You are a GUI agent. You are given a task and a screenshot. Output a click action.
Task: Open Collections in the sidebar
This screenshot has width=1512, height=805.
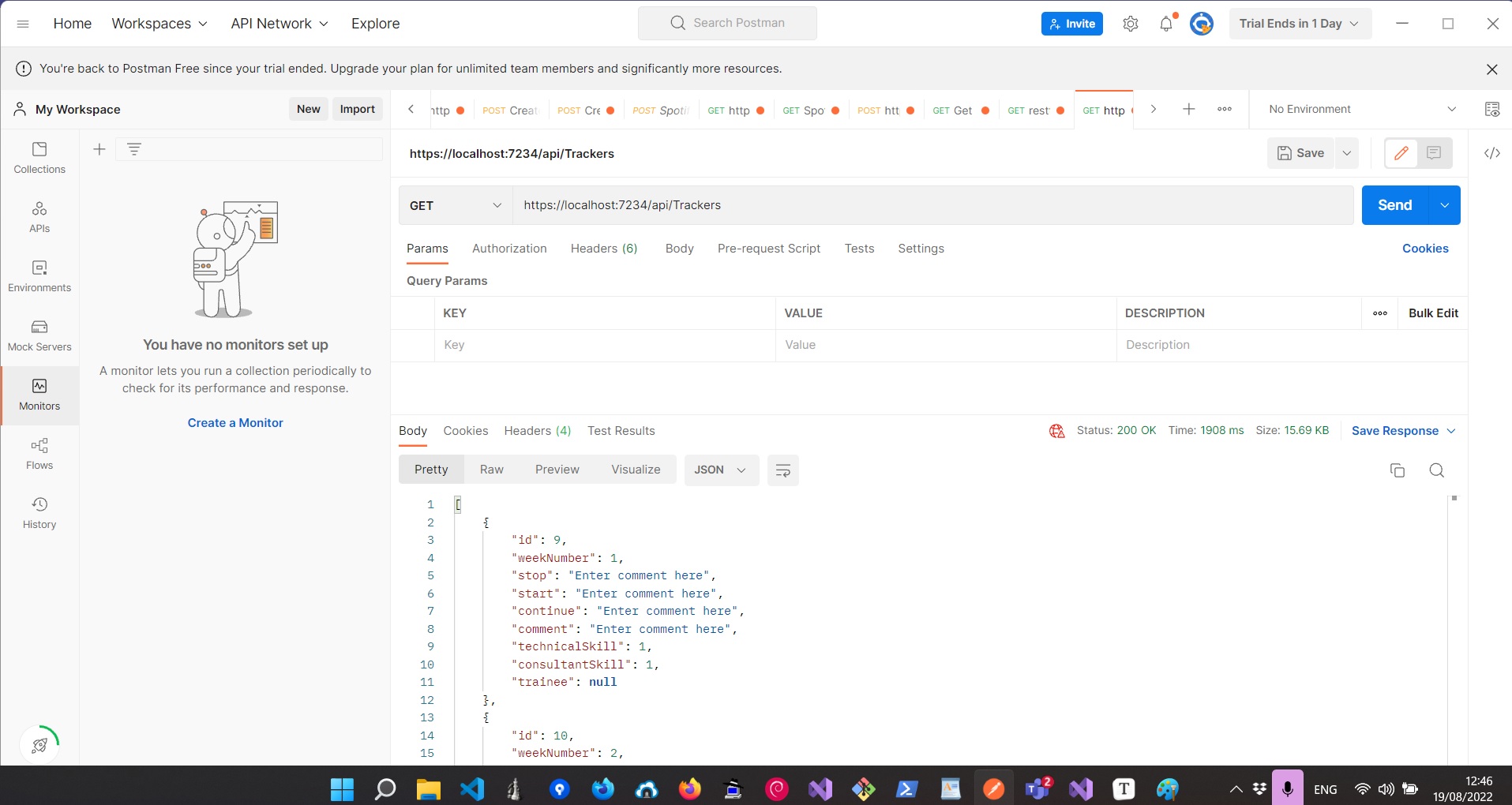click(39, 158)
